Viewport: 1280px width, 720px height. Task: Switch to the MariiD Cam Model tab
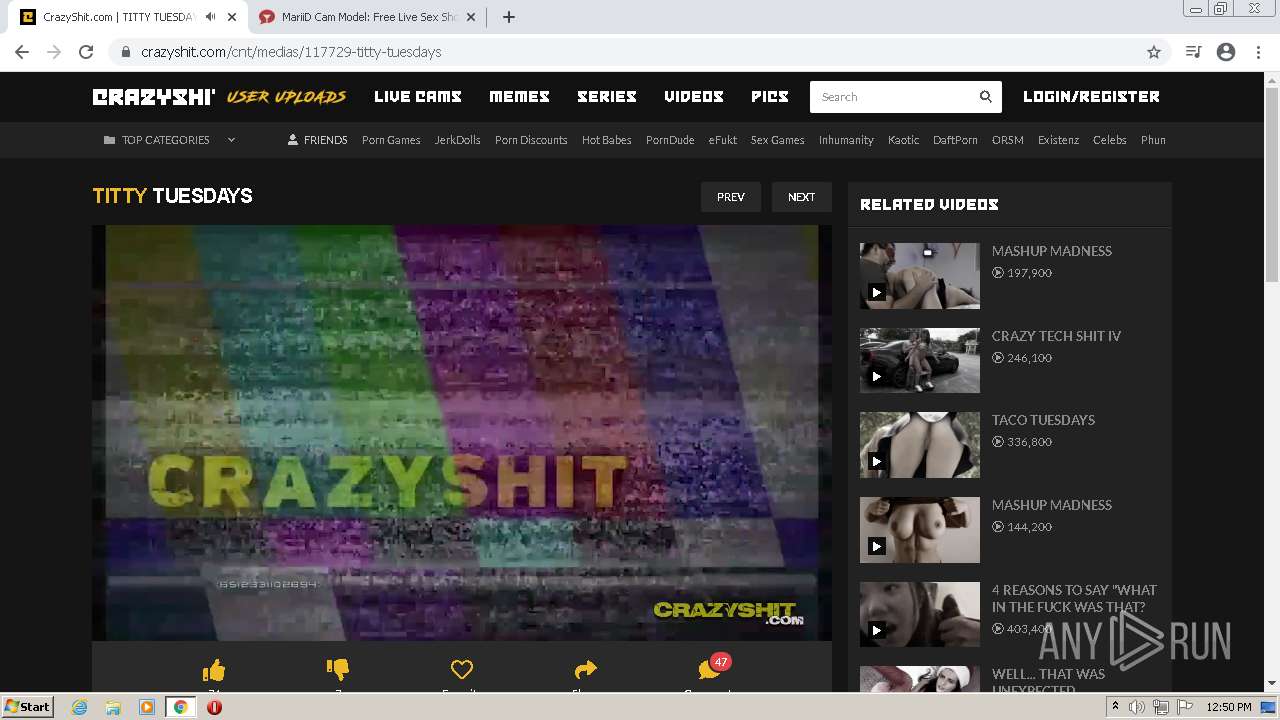[x=369, y=17]
